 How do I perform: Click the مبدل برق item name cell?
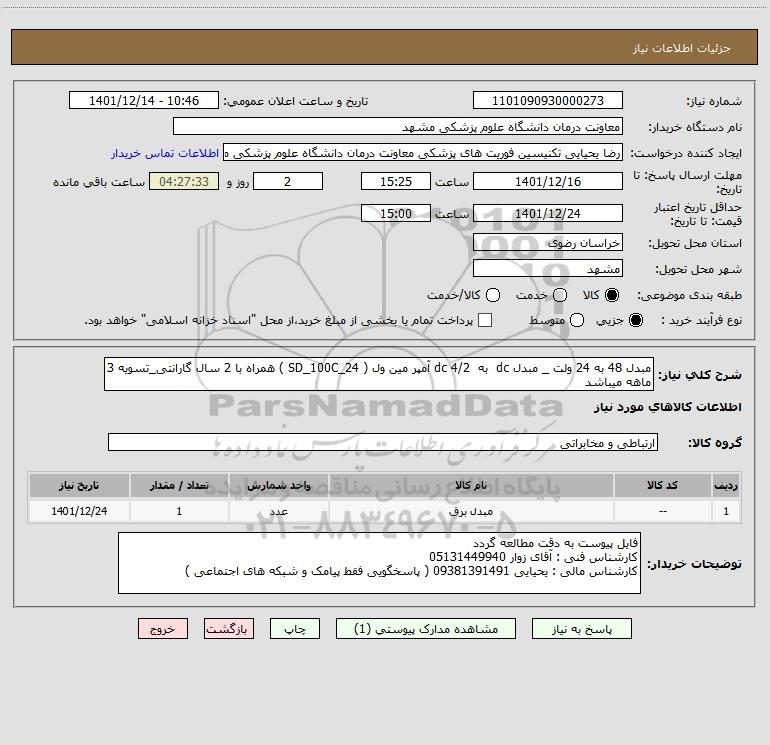471,511
